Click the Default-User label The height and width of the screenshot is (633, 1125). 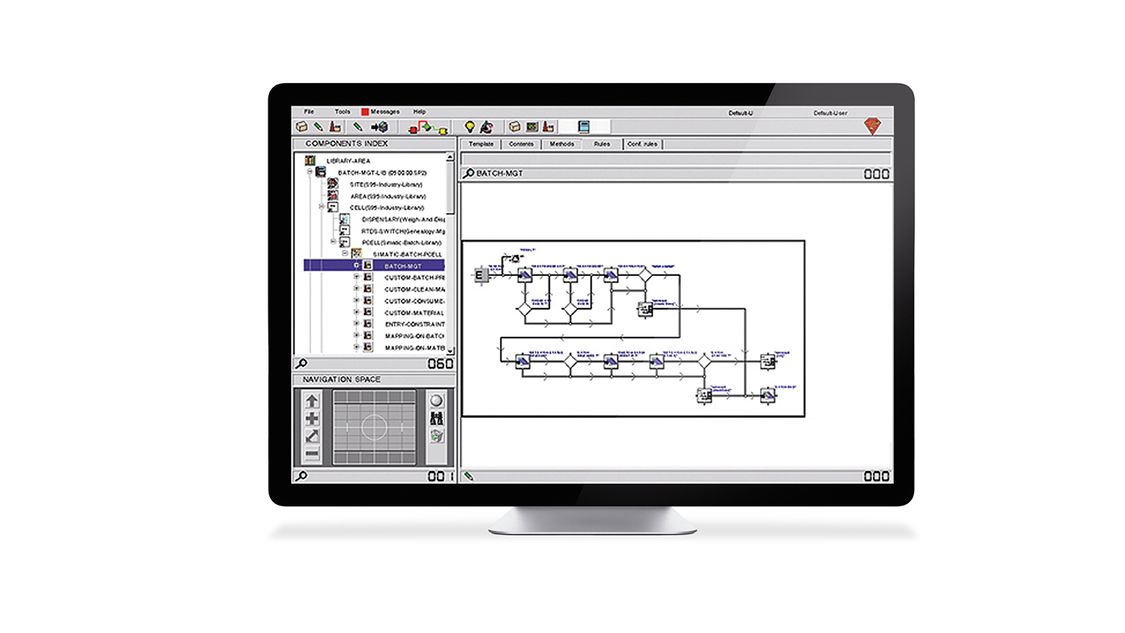click(x=830, y=113)
